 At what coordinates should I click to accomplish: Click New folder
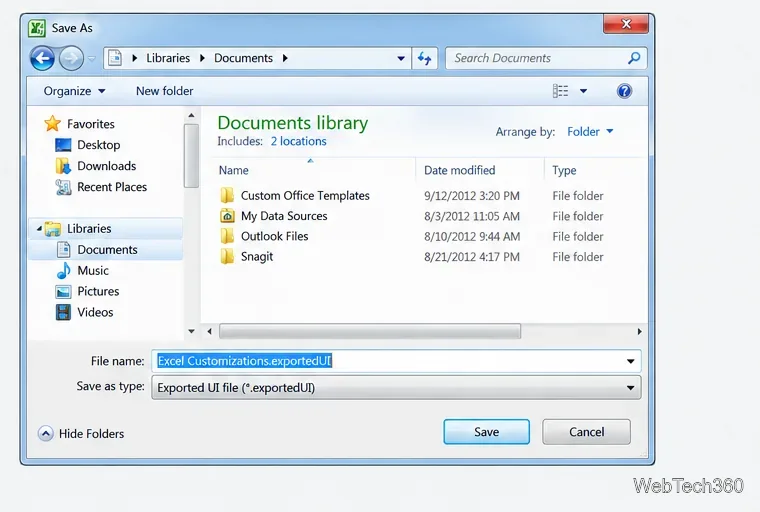164,91
